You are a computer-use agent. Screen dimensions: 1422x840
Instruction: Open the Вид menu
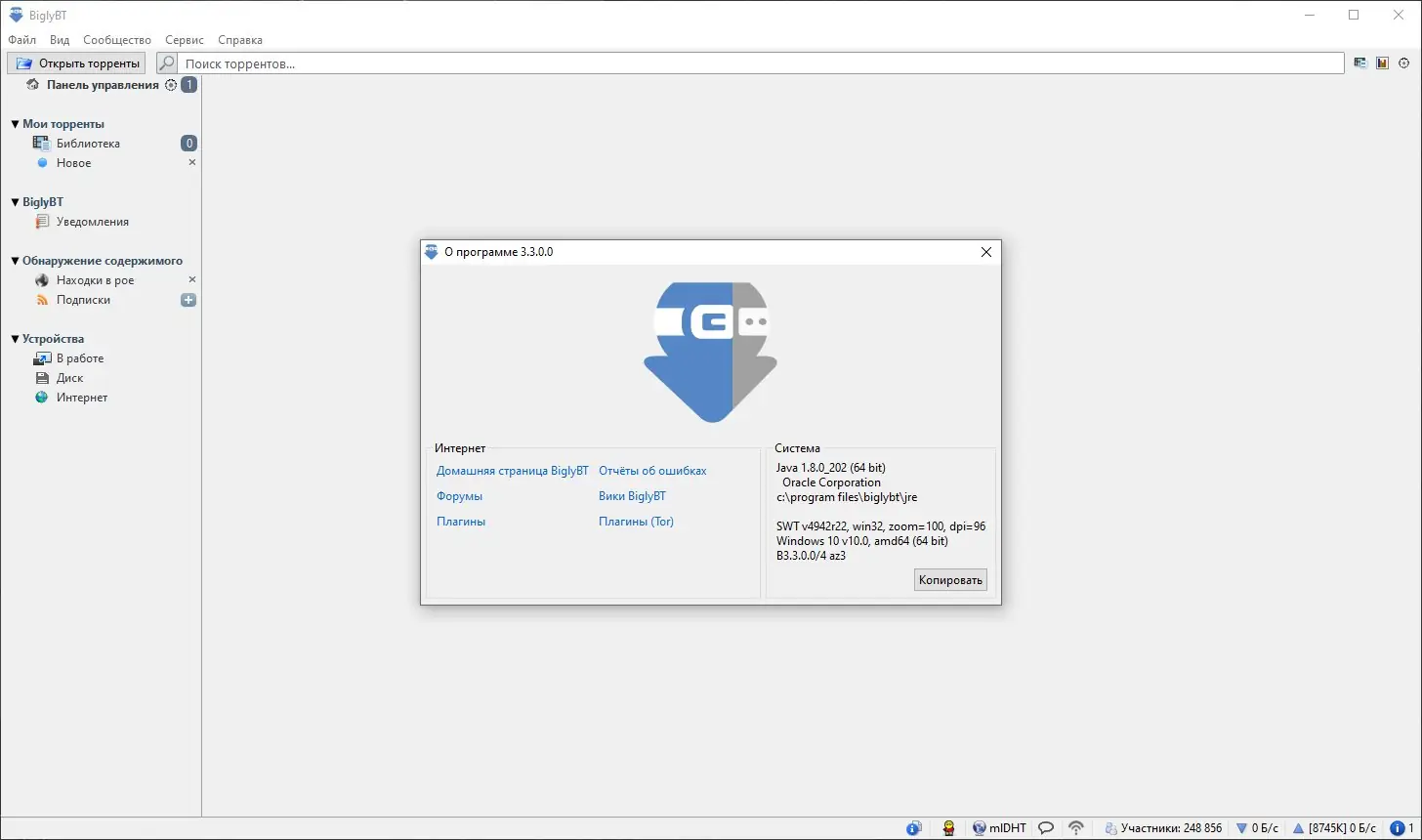point(60,40)
